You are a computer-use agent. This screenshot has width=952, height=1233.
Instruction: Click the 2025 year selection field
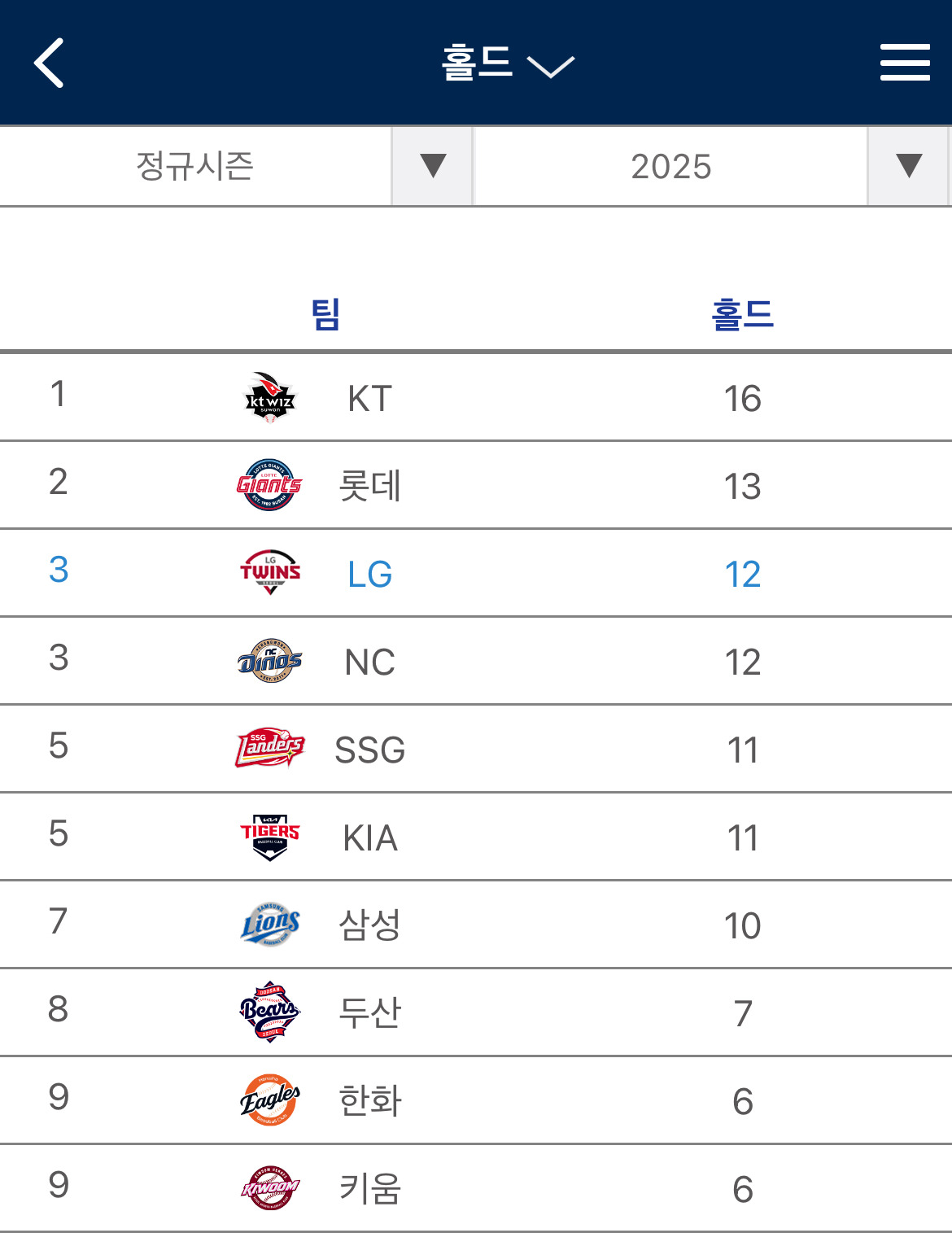coord(670,166)
